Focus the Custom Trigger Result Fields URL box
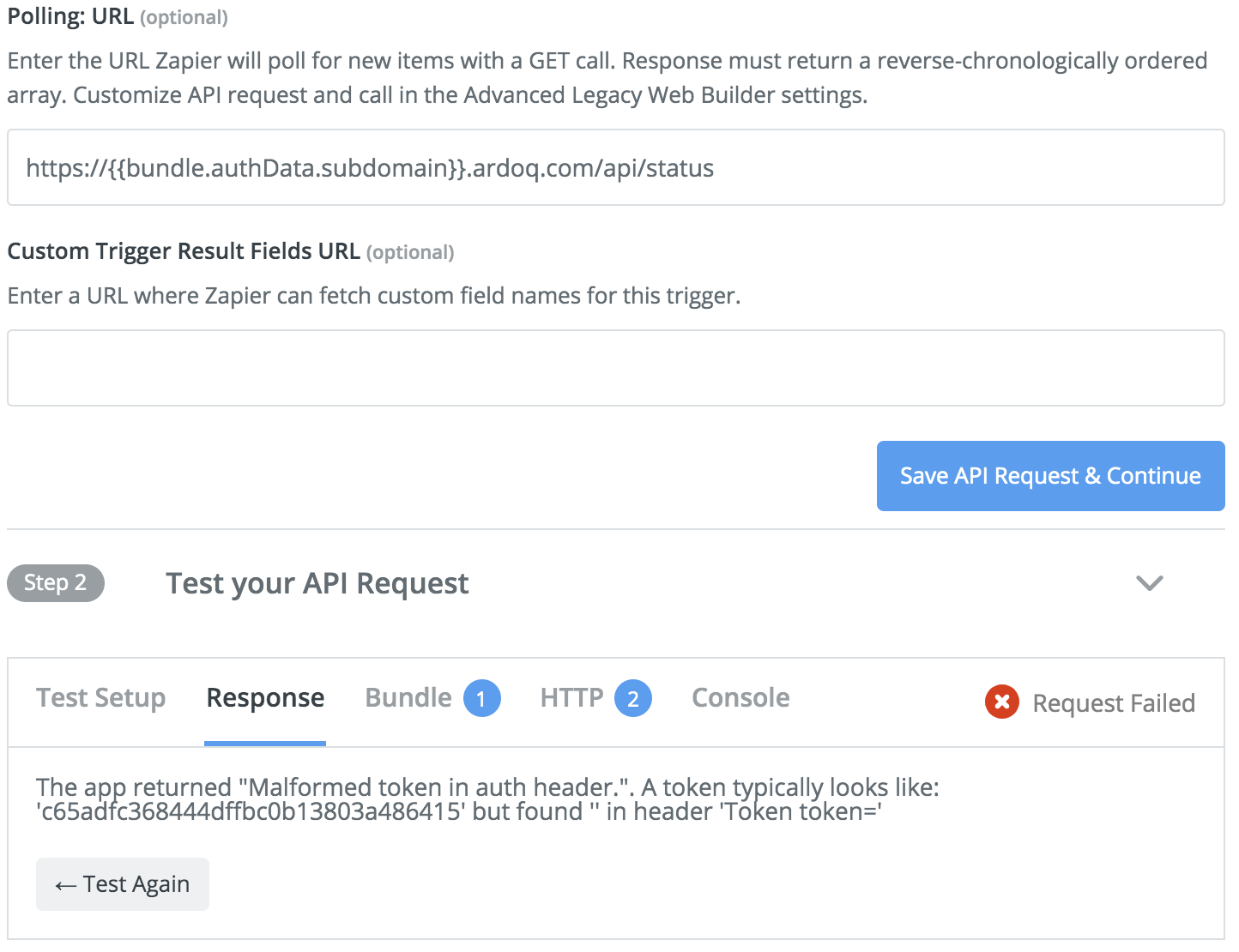 (615, 368)
